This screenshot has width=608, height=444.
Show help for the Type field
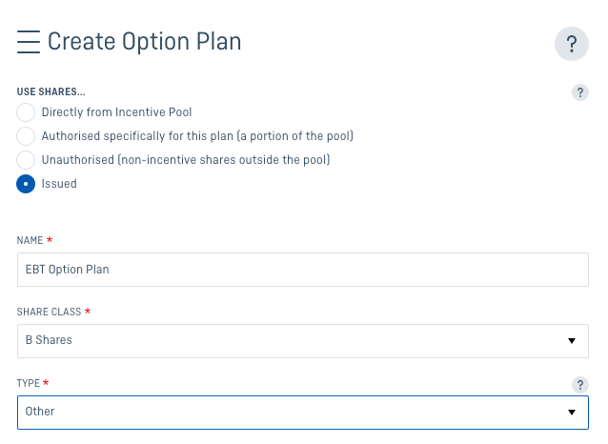tap(580, 385)
